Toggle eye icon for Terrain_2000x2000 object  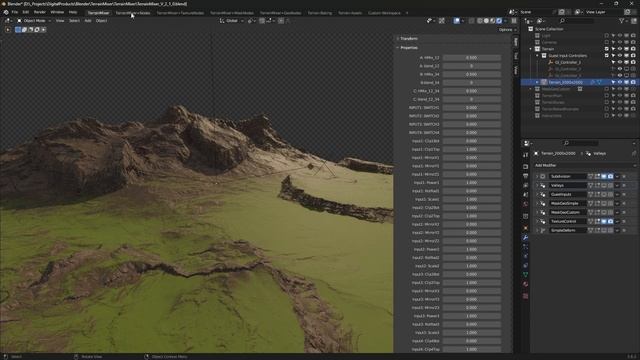[620, 82]
